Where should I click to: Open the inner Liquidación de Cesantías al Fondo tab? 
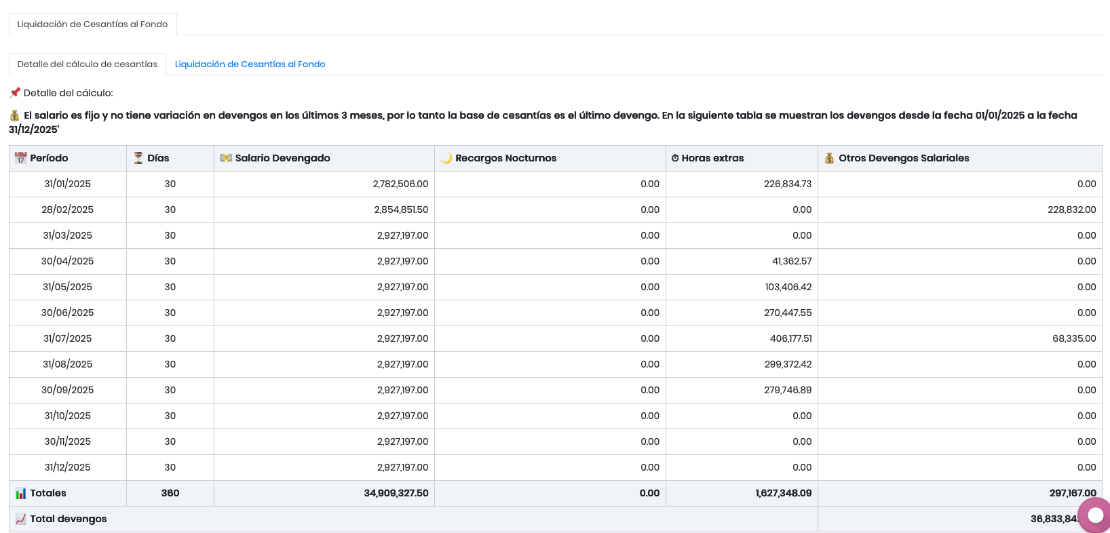(250, 64)
